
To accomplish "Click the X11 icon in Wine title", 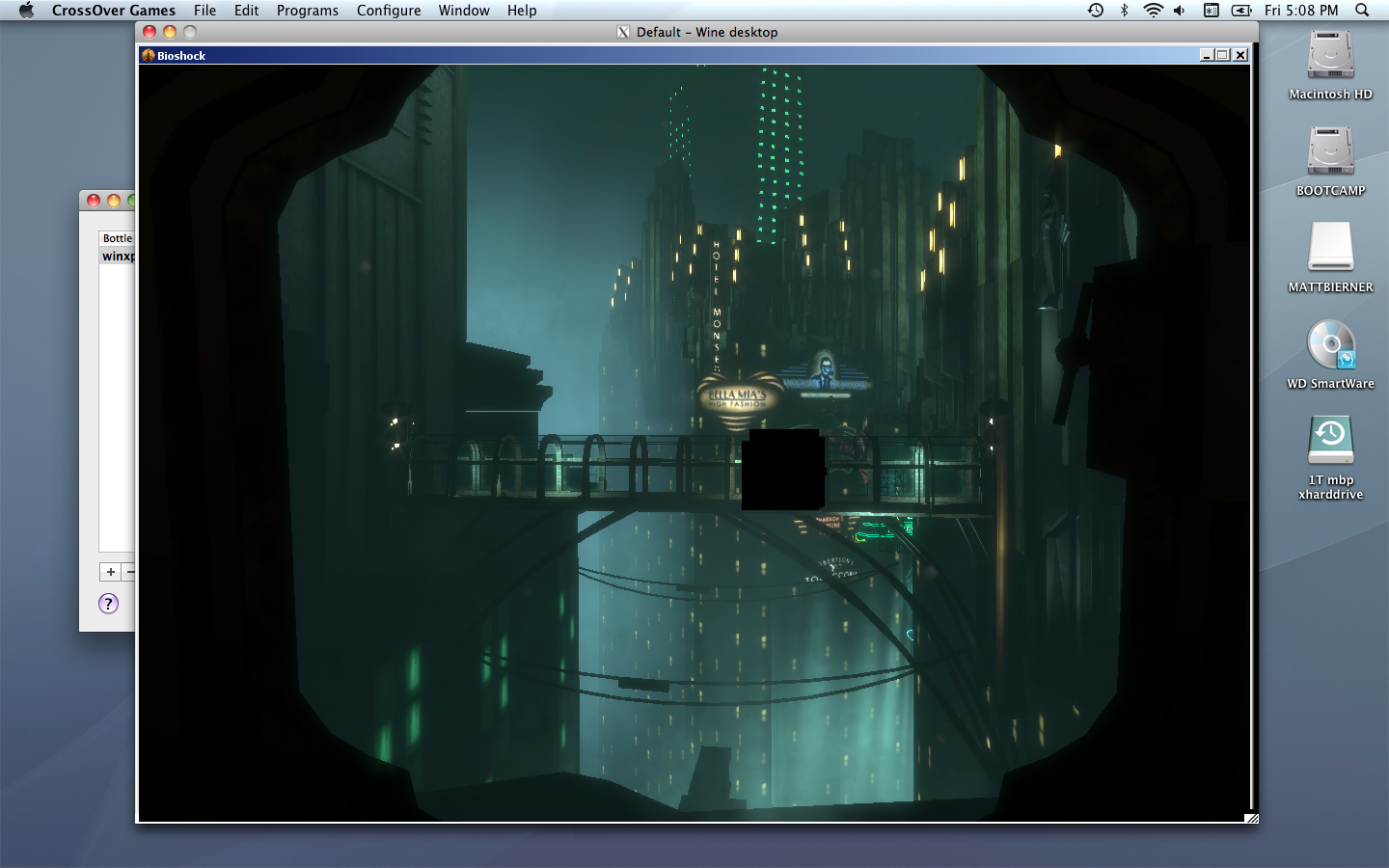I will pos(623,32).
